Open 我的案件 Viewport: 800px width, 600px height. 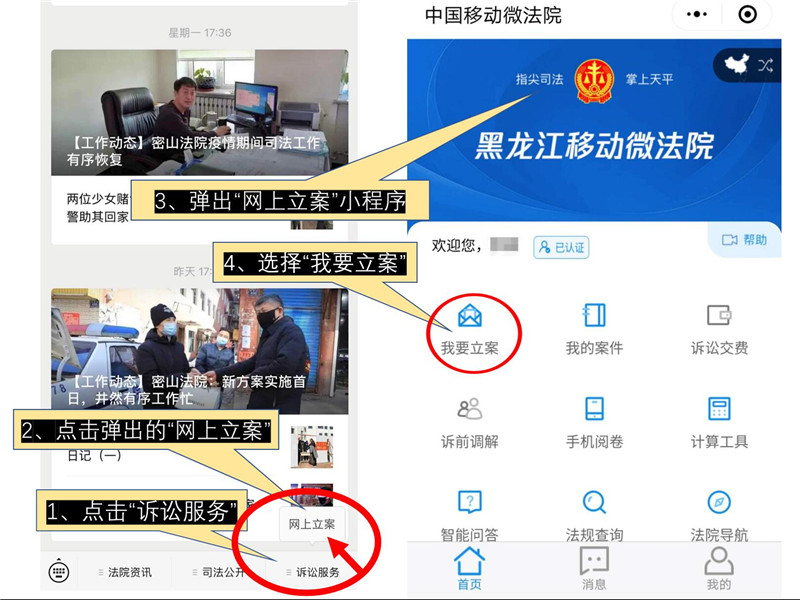pos(594,329)
